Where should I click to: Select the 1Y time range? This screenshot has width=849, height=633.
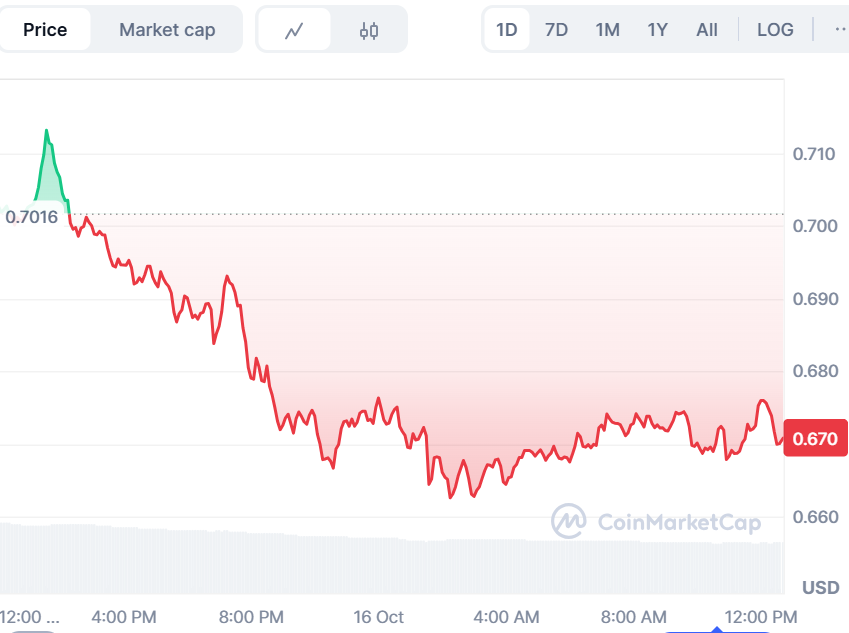657,29
